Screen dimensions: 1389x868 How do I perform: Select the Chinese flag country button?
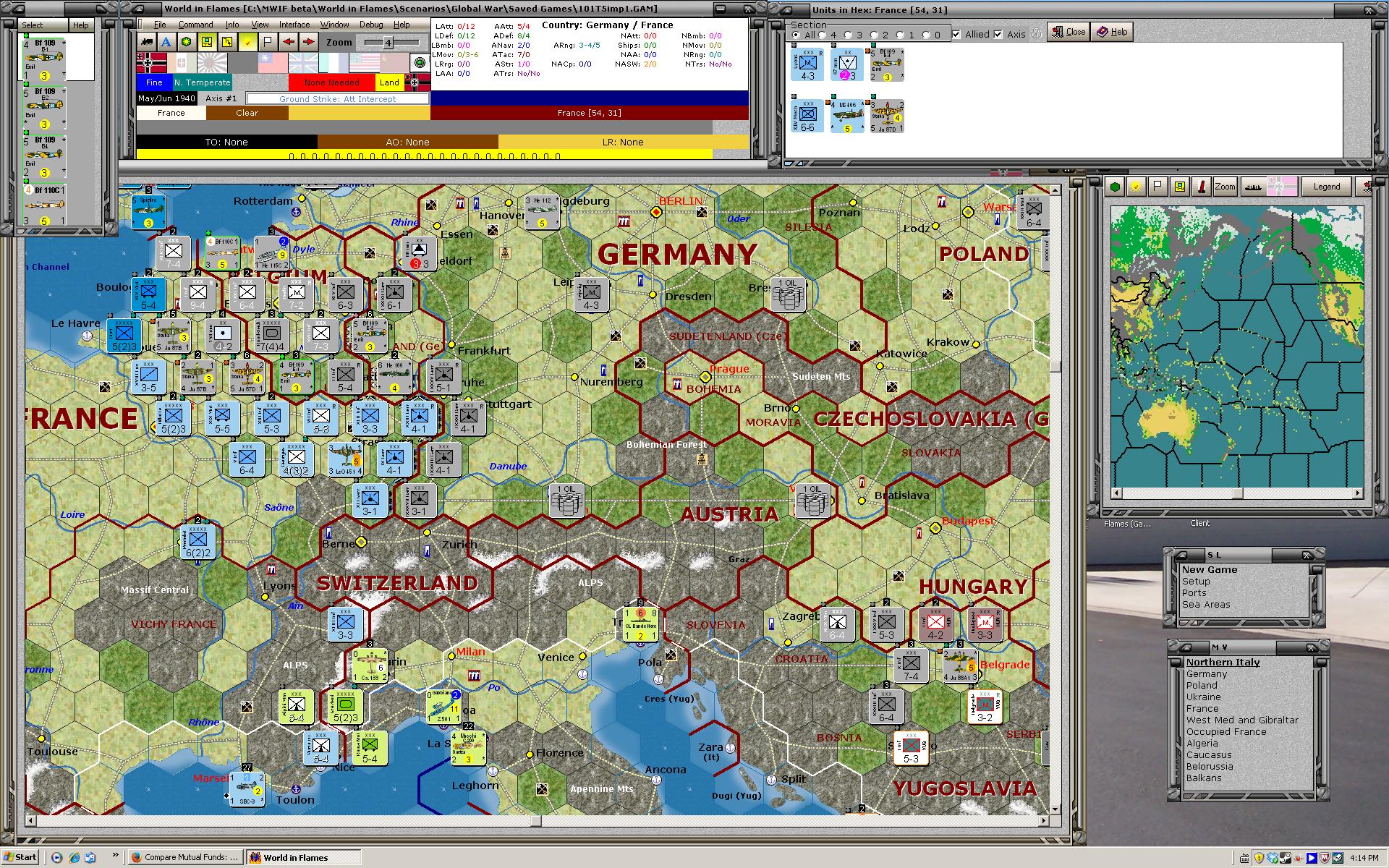click(x=273, y=63)
